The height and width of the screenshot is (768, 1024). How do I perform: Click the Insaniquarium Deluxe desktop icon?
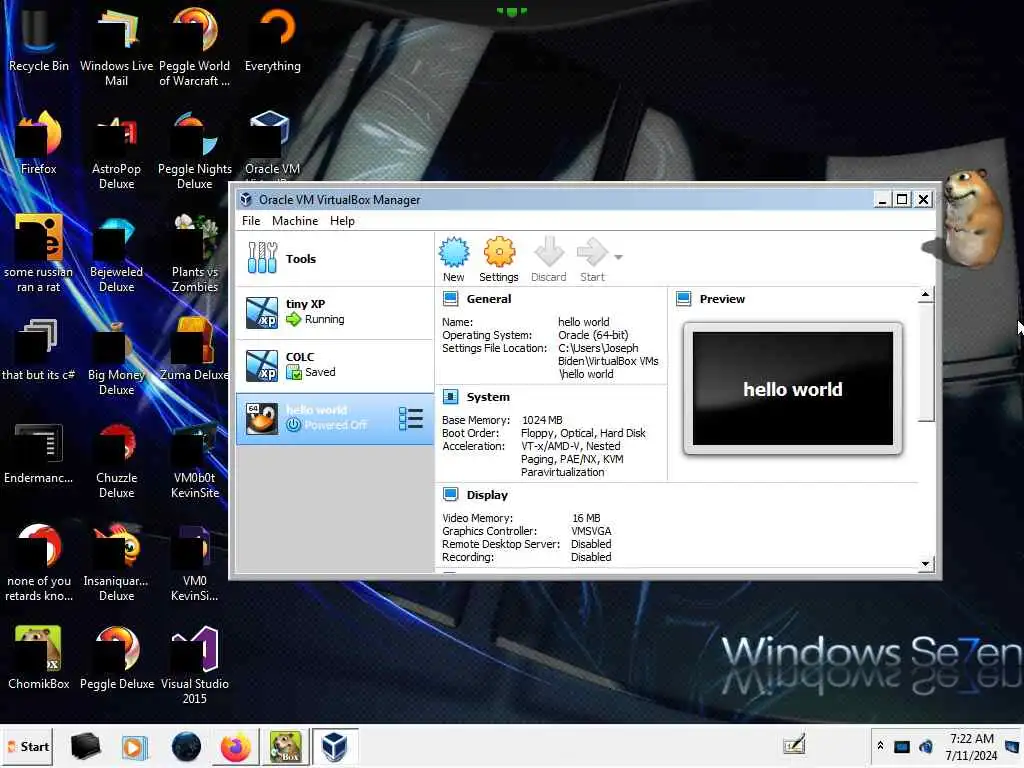[x=116, y=562]
